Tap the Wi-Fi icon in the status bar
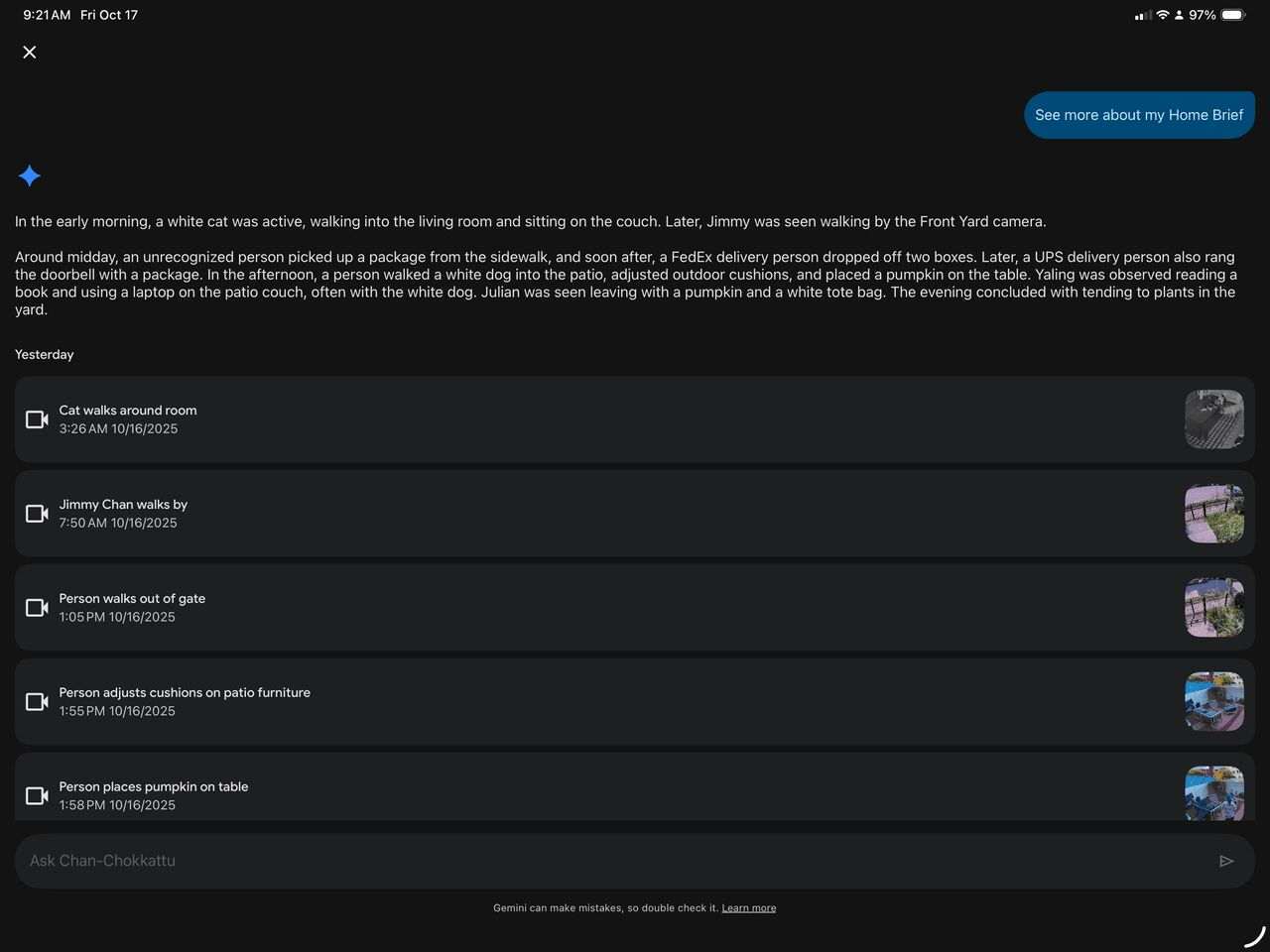 pyautogui.click(x=1162, y=15)
